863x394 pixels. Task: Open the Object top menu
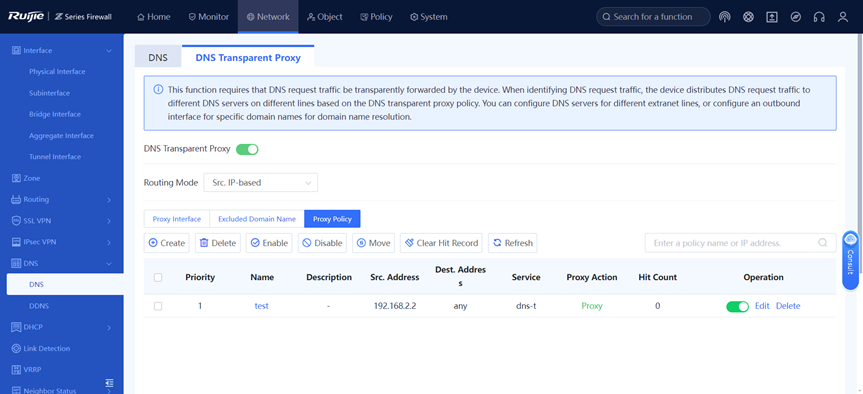pyautogui.click(x=325, y=17)
